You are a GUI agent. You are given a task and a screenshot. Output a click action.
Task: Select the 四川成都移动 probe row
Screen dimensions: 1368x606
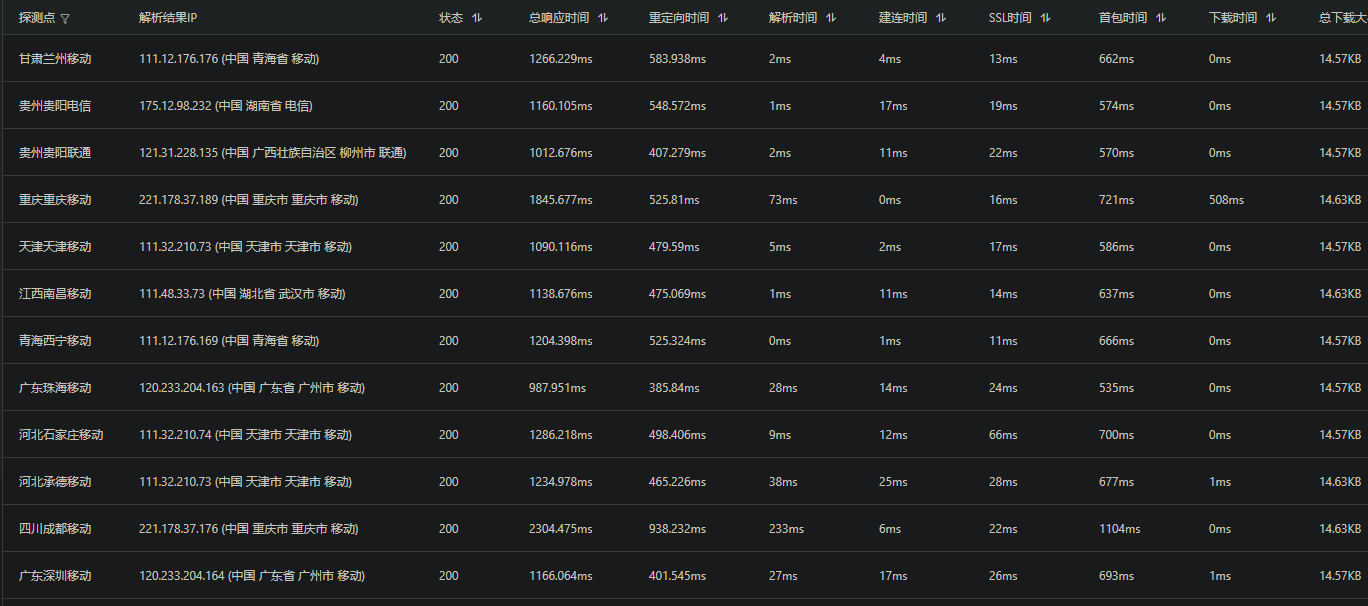pyautogui.click(x=55, y=529)
